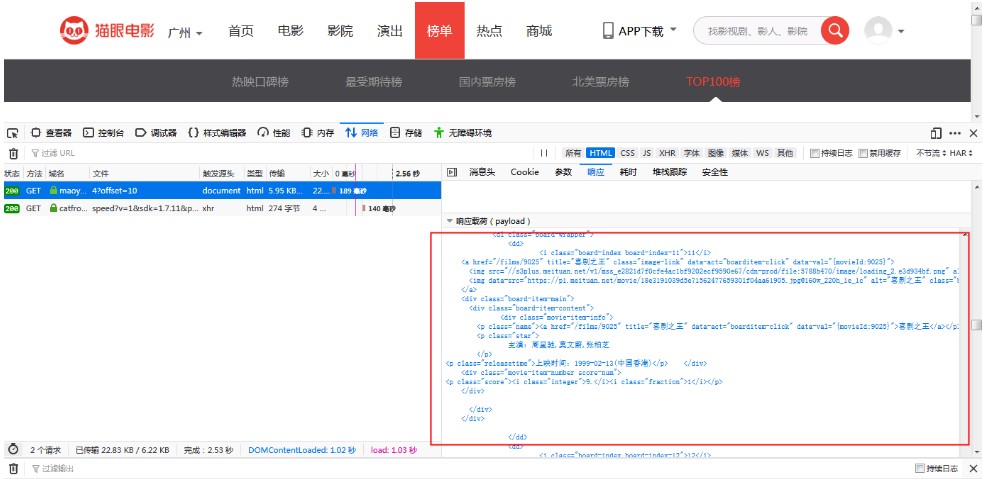Open the 电影 movies page

point(290,31)
